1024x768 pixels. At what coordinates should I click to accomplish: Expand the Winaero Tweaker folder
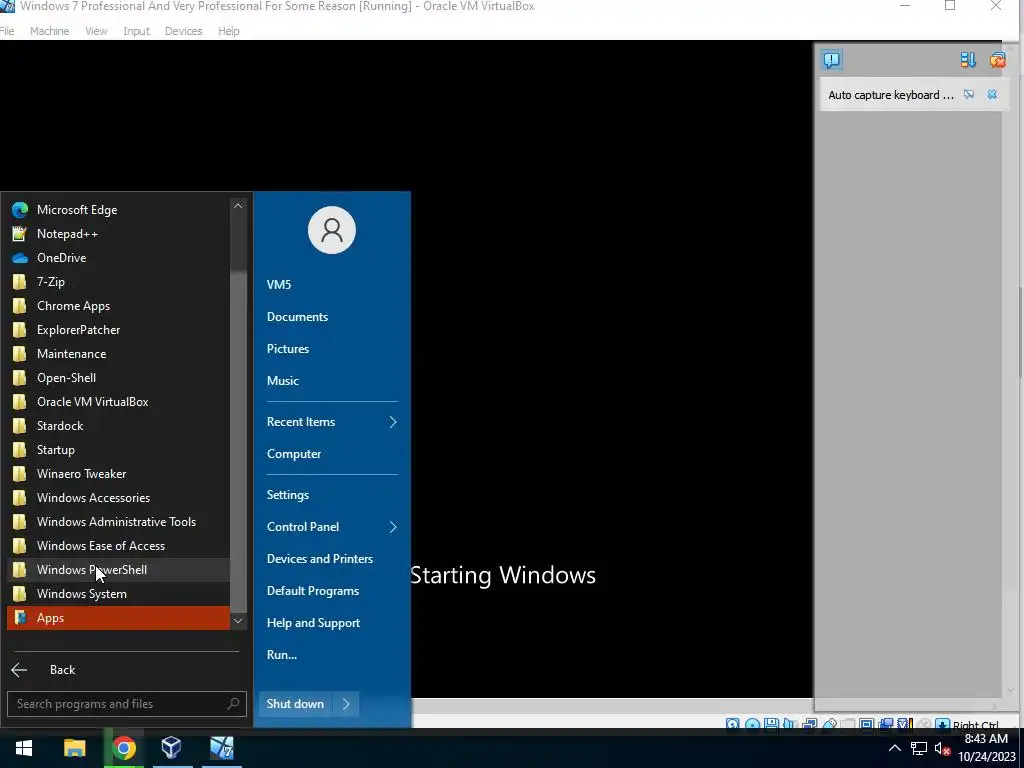point(118,473)
